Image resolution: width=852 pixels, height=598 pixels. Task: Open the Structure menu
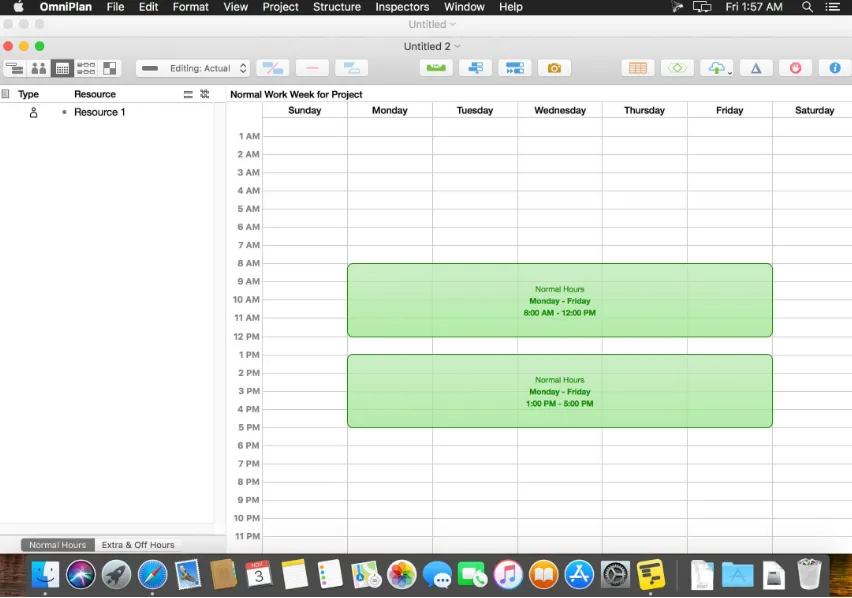[x=337, y=7]
